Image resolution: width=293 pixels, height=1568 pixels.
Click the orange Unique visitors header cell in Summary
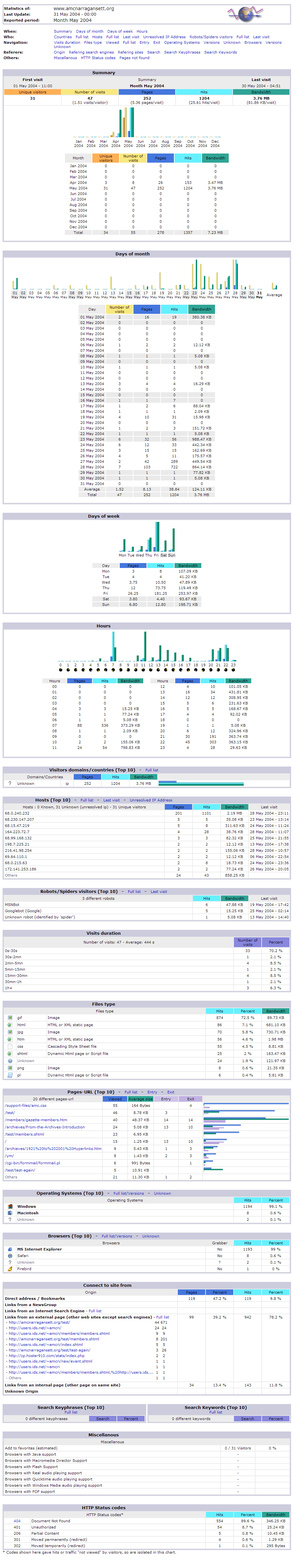(32, 92)
